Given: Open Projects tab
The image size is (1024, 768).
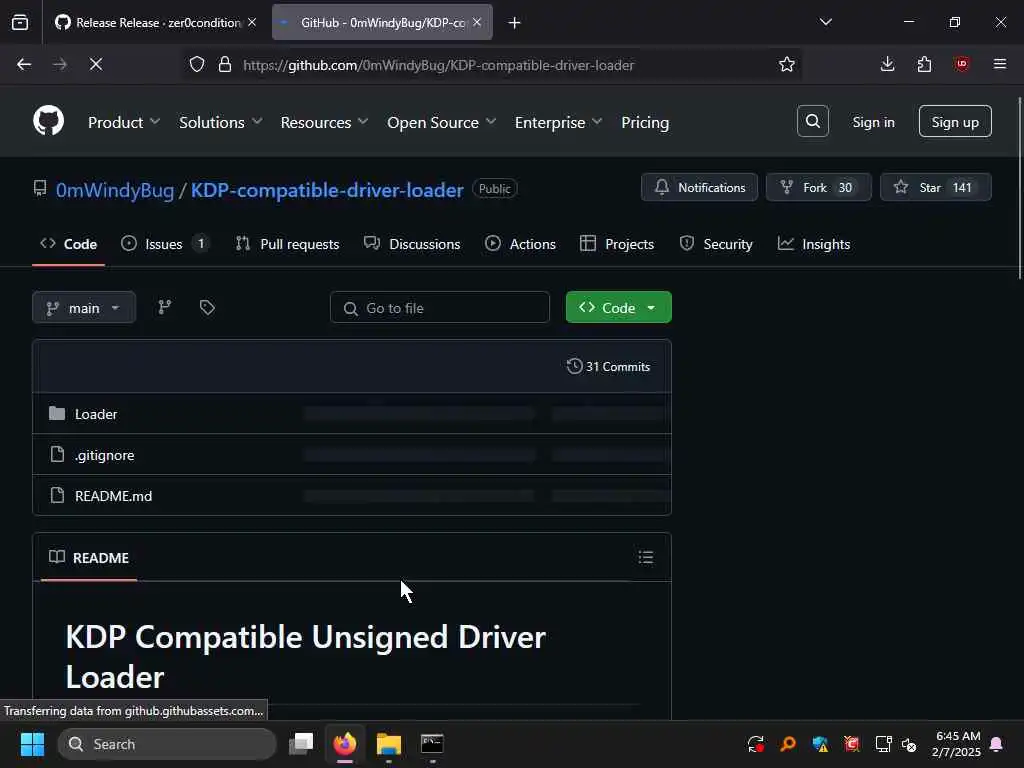Looking at the screenshot, I should point(616,244).
